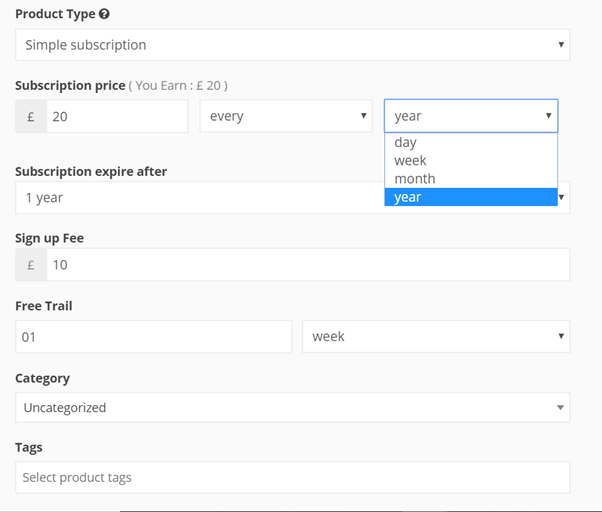Click the open 'year' period dropdown box
The height and width of the screenshot is (512, 602).
470,116
